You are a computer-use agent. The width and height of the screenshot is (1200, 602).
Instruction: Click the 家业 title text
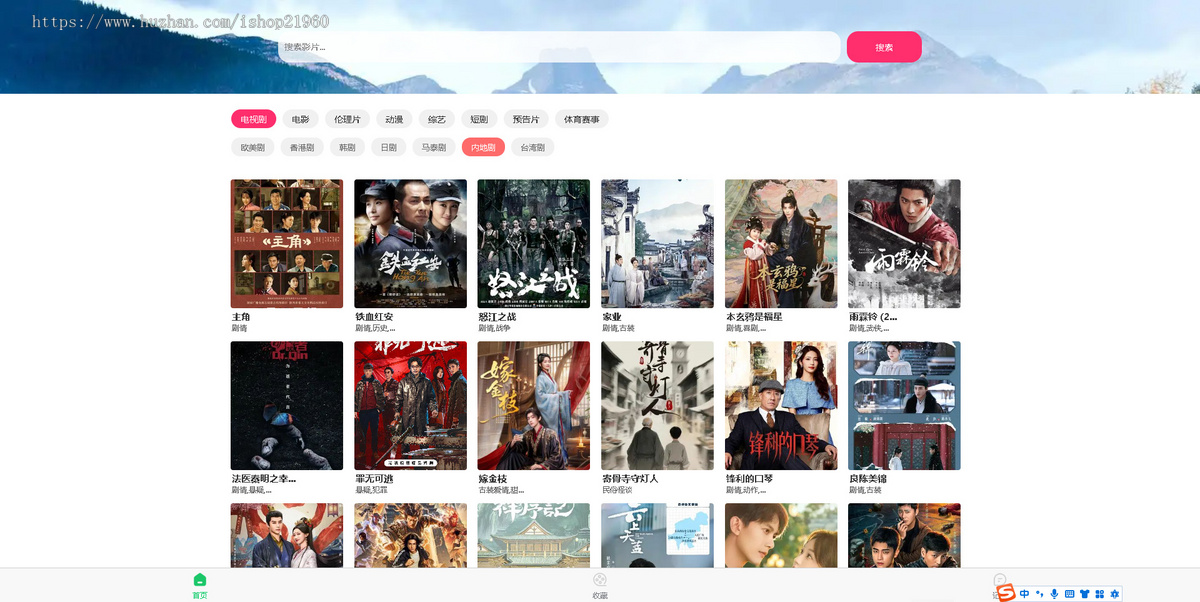click(611, 317)
